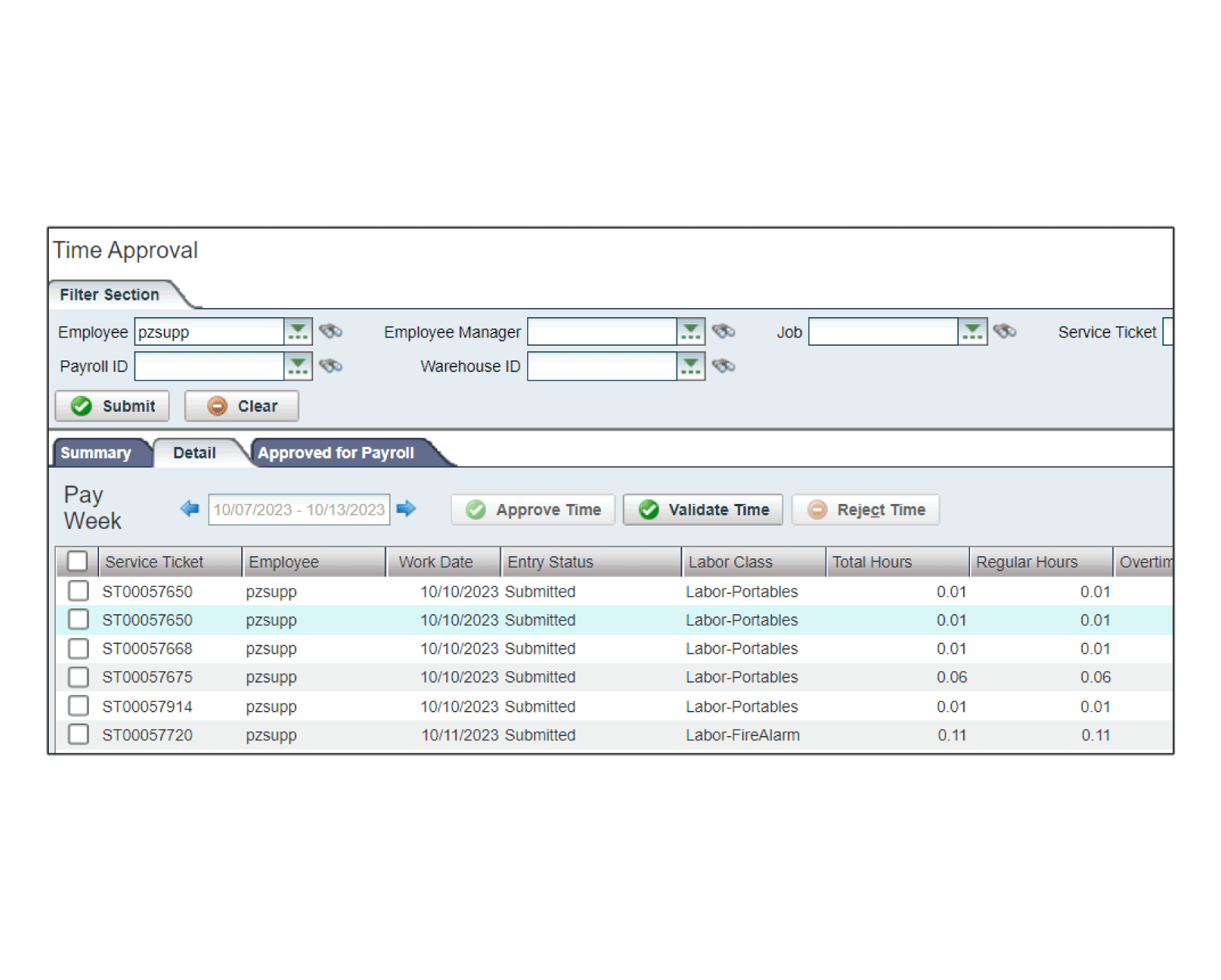Viewport: 1221px width, 980px height.
Task: Switch to the Summary tab
Action: point(96,453)
